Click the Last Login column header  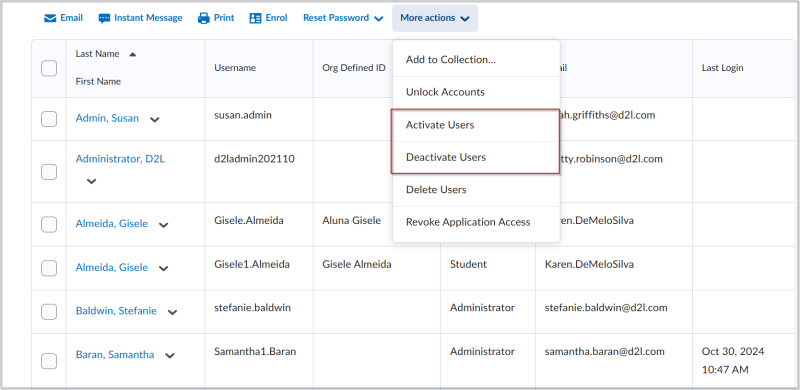[x=722, y=68]
